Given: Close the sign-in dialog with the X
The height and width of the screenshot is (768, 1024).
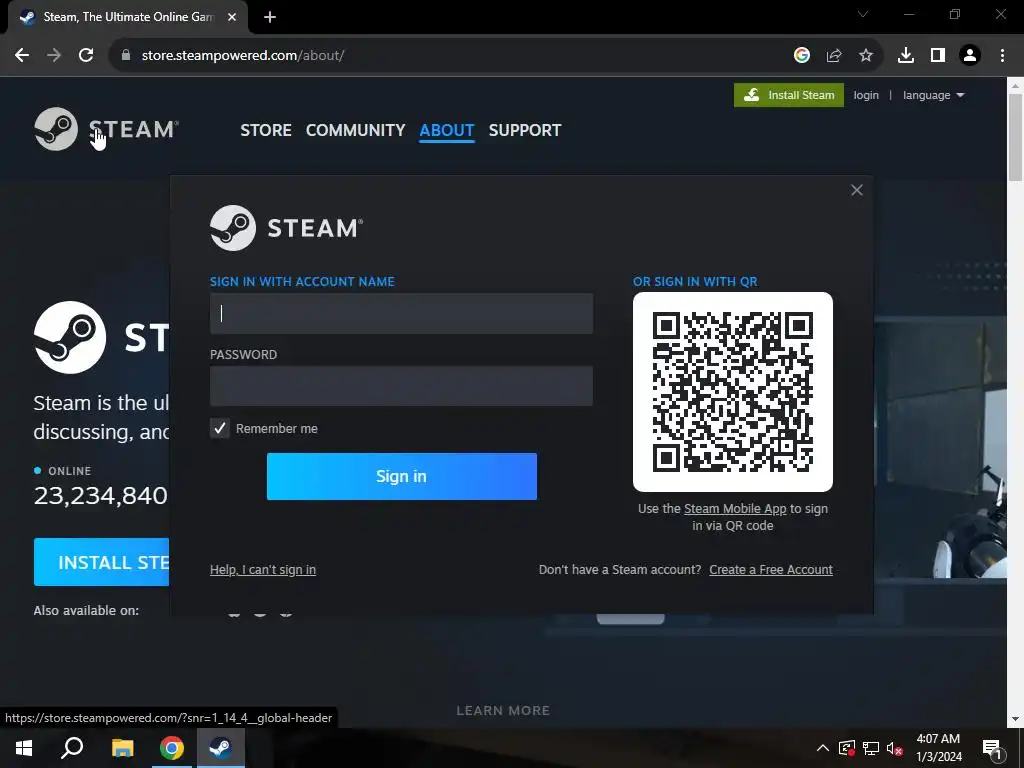Looking at the screenshot, I should pos(857,190).
